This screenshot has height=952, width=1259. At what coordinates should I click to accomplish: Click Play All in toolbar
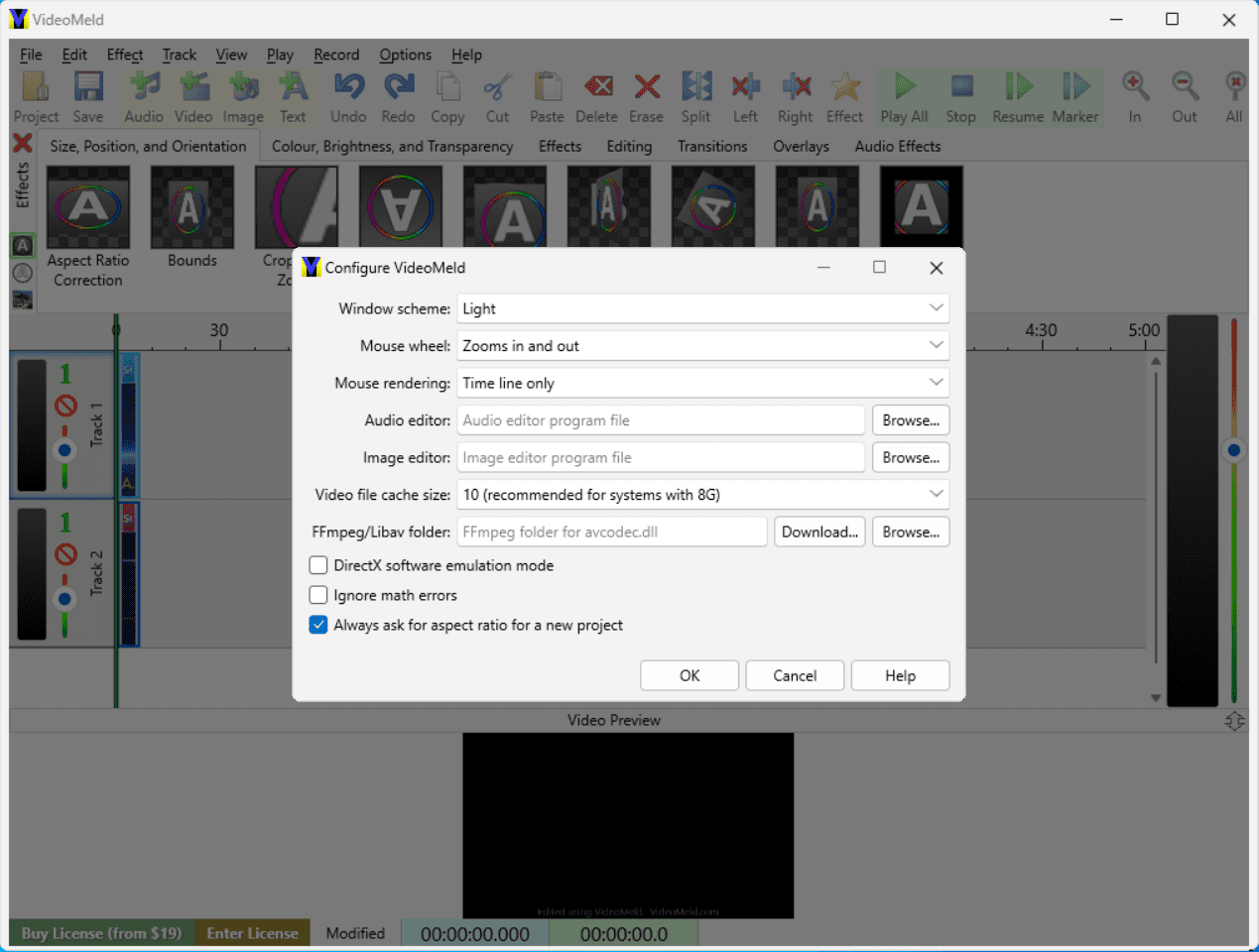pyautogui.click(x=904, y=97)
